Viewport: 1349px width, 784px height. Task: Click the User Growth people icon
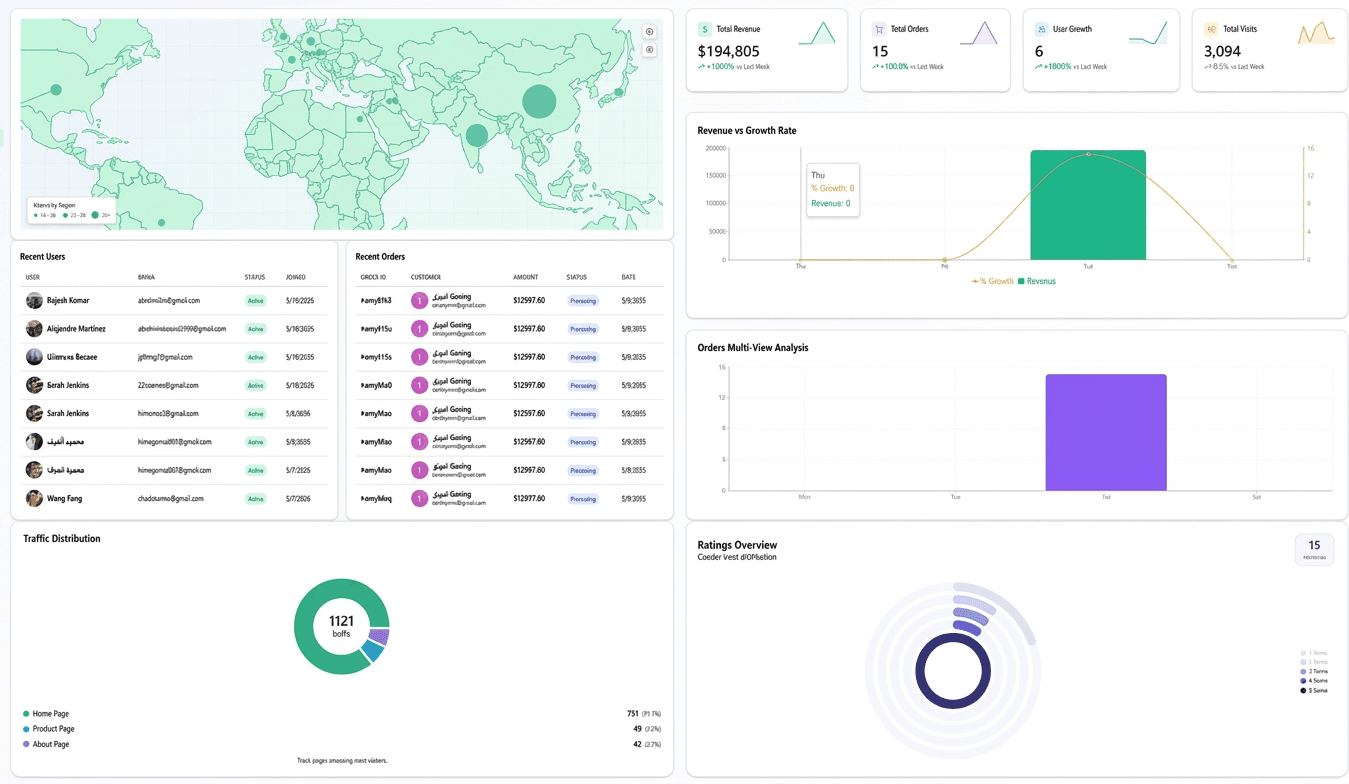[1042, 30]
